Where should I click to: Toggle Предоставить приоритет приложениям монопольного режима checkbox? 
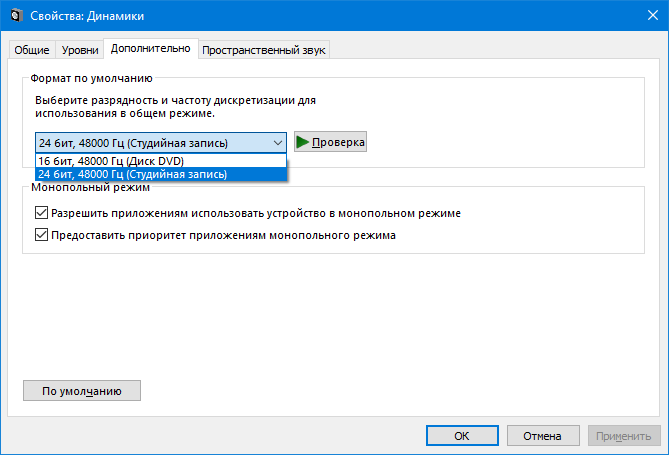pos(41,236)
